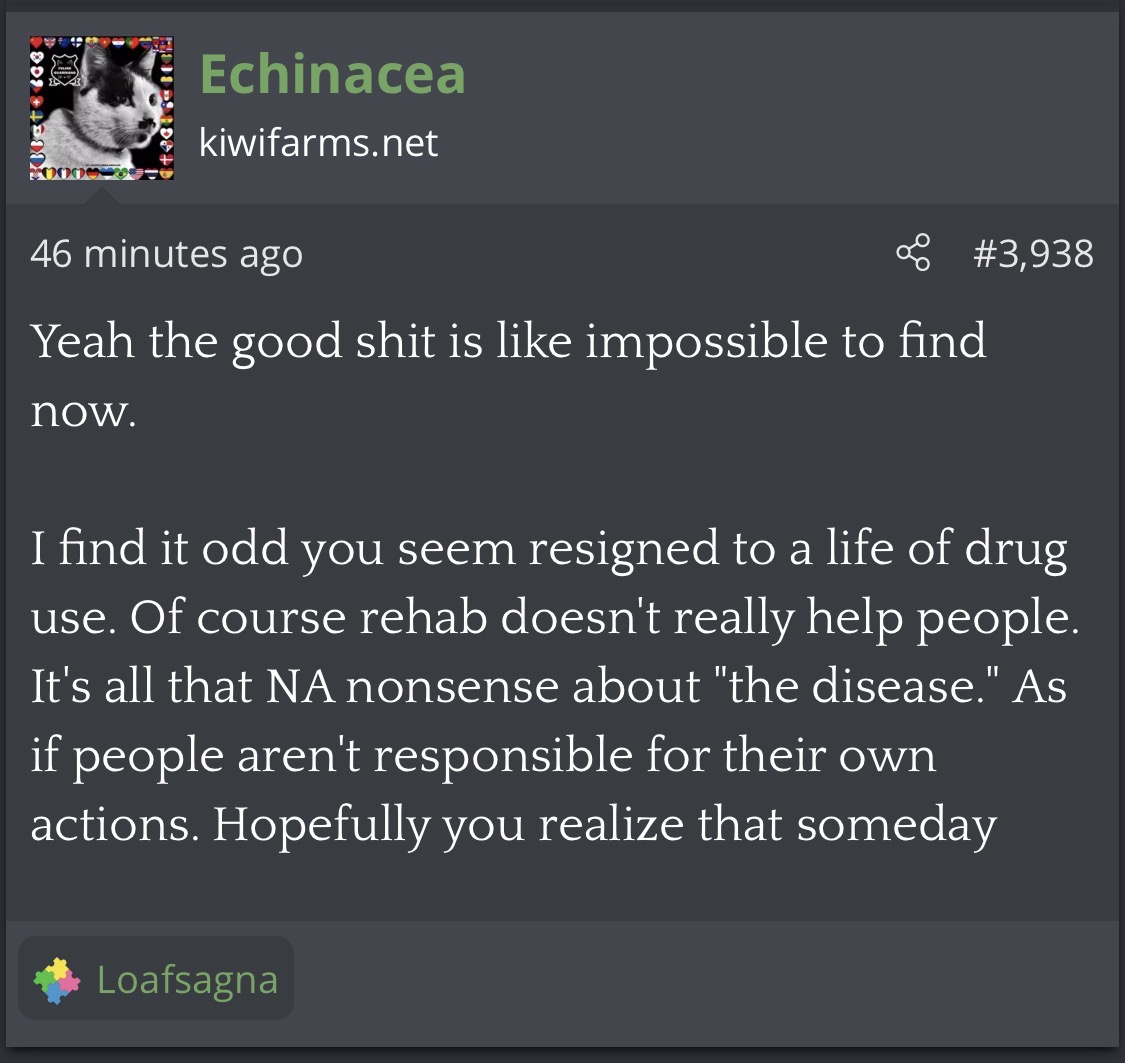Click the puzzle-piece reaction icon
The image size is (1125, 1063).
tap(56, 980)
